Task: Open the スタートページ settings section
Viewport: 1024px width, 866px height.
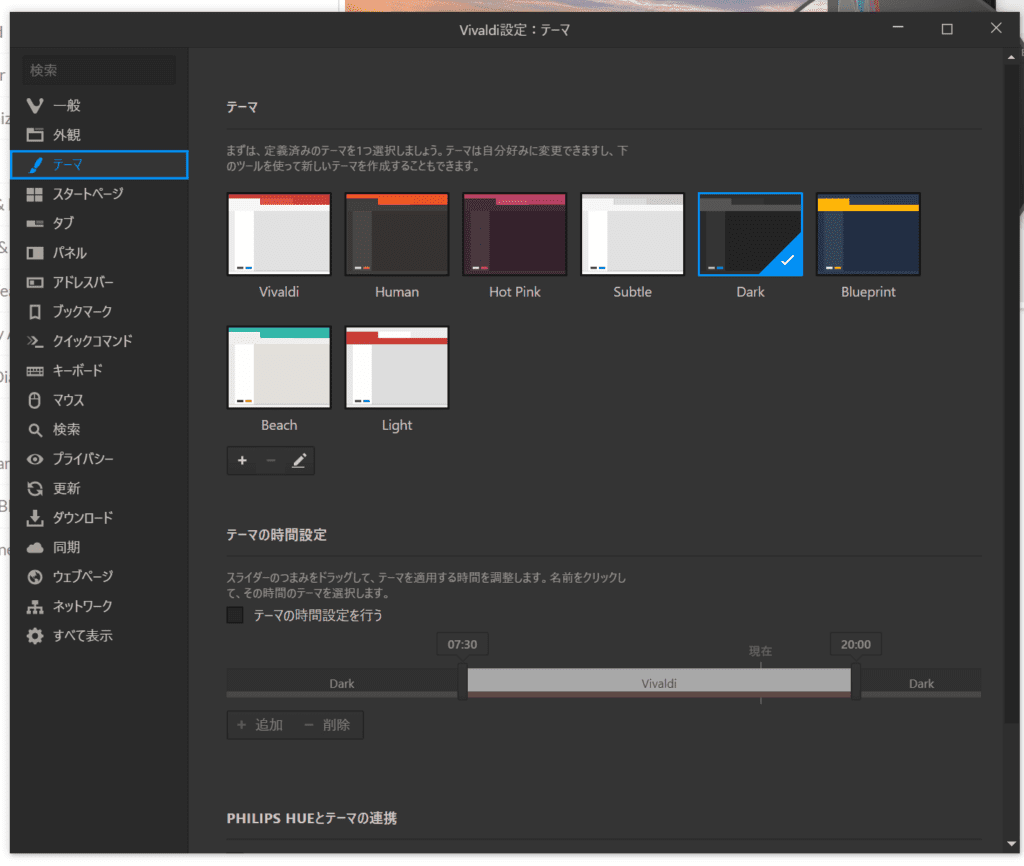Action: [x=99, y=194]
